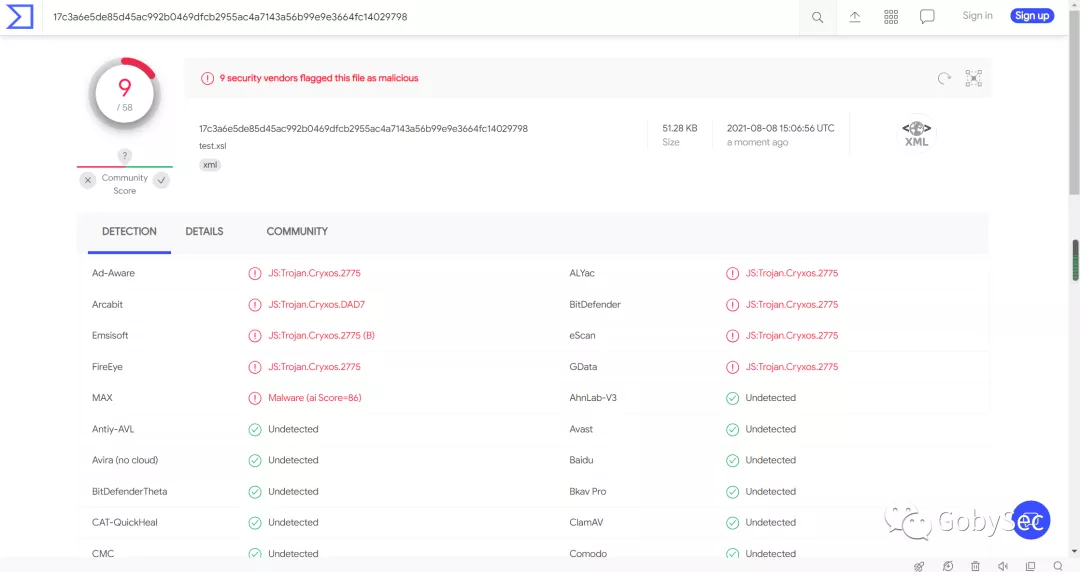Click the similar files graph icon

973,78
